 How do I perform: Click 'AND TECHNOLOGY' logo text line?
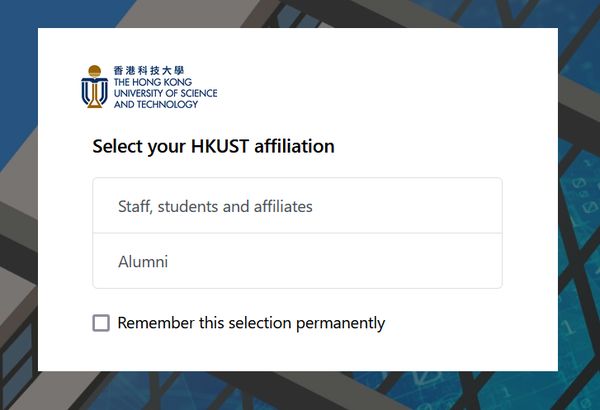(x=156, y=104)
